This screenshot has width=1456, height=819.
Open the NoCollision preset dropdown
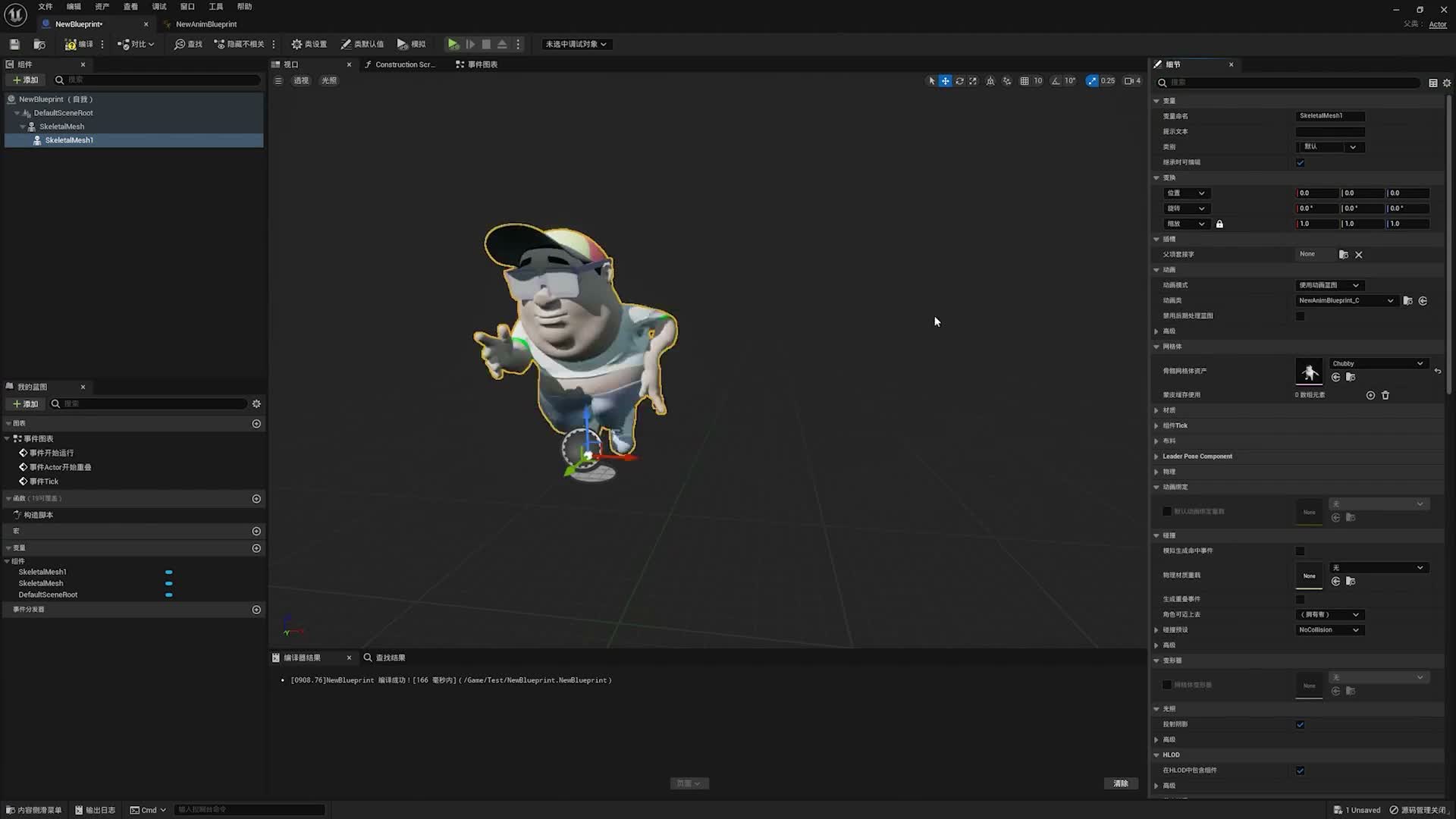point(1329,630)
